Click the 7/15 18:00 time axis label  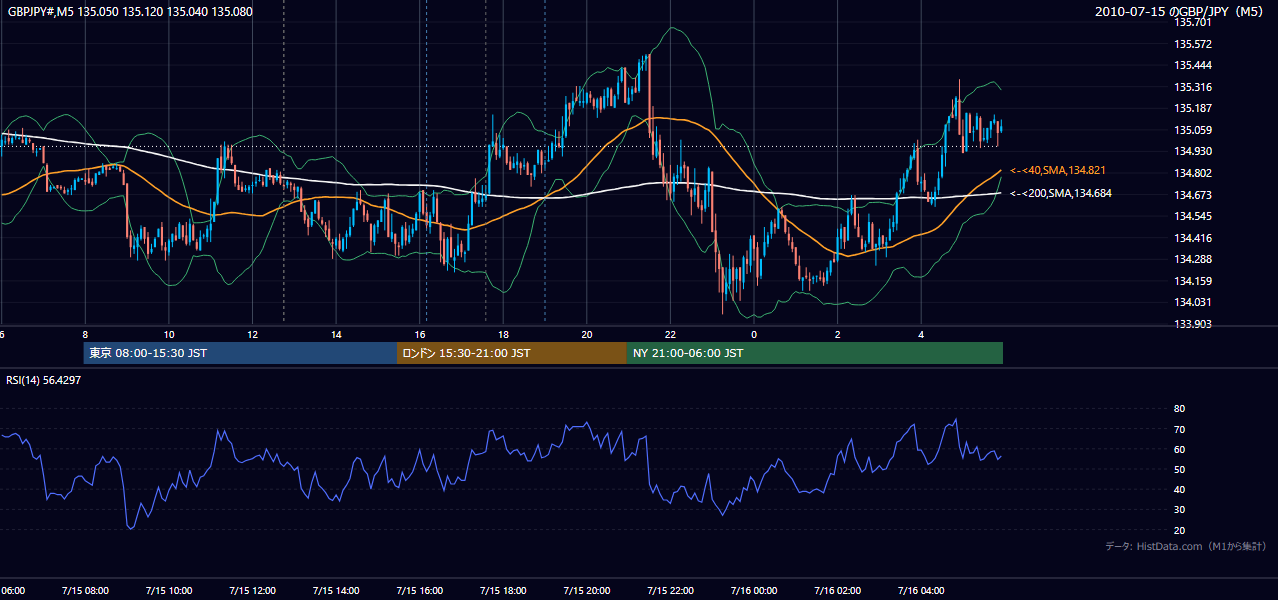click(503, 591)
